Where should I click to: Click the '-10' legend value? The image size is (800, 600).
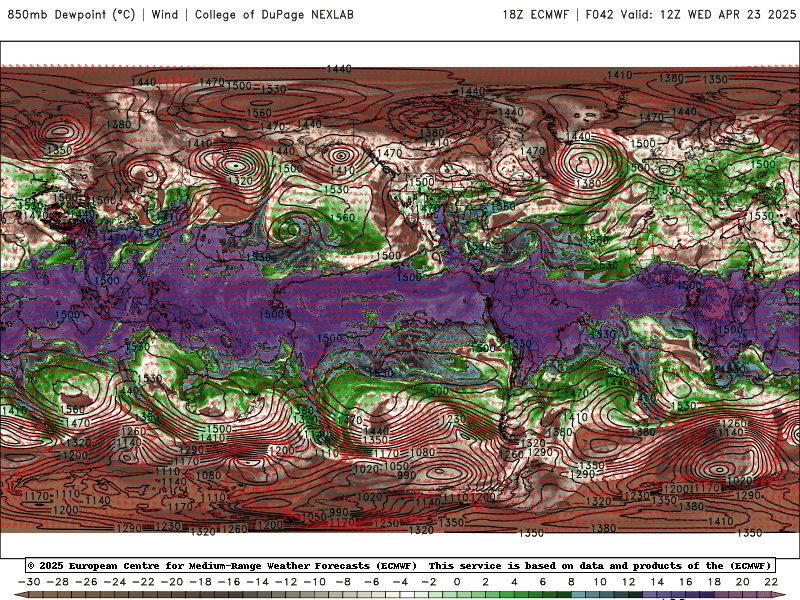[314, 582]
